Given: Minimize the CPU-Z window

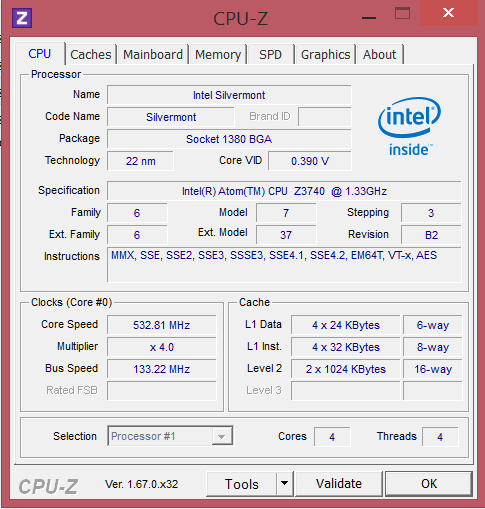Looking at the screenshot, I should point(369,18).
